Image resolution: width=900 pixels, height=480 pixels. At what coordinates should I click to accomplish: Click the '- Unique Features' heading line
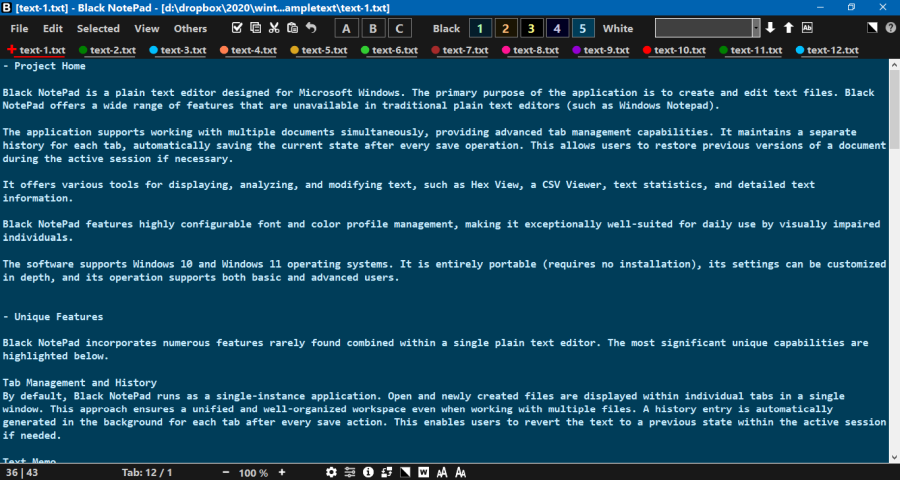click(x=53, y=316)
